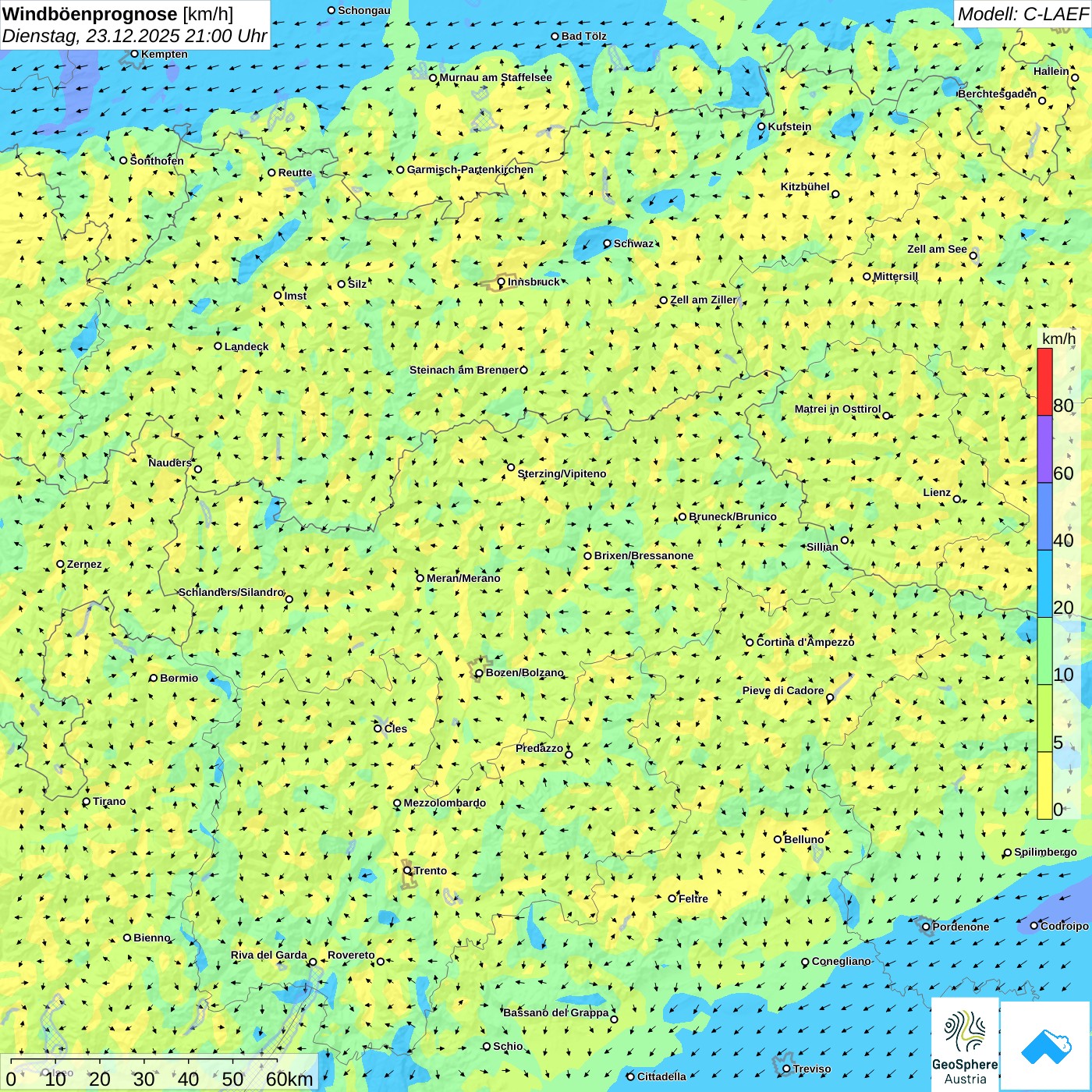Click the 'Modell: C-LAEF' label
Viewport: 1092px width, 1092px height.
pos(1022,13)
